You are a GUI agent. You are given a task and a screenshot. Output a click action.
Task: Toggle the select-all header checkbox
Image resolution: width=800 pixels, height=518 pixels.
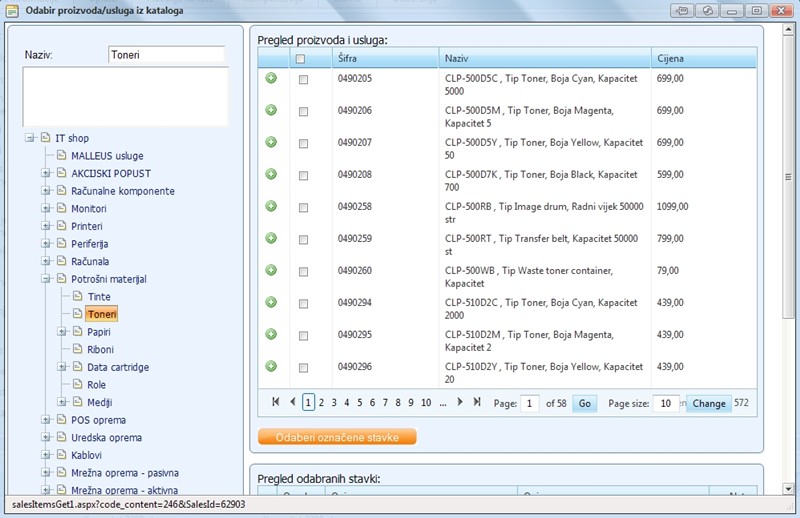(x=301, y=59)
